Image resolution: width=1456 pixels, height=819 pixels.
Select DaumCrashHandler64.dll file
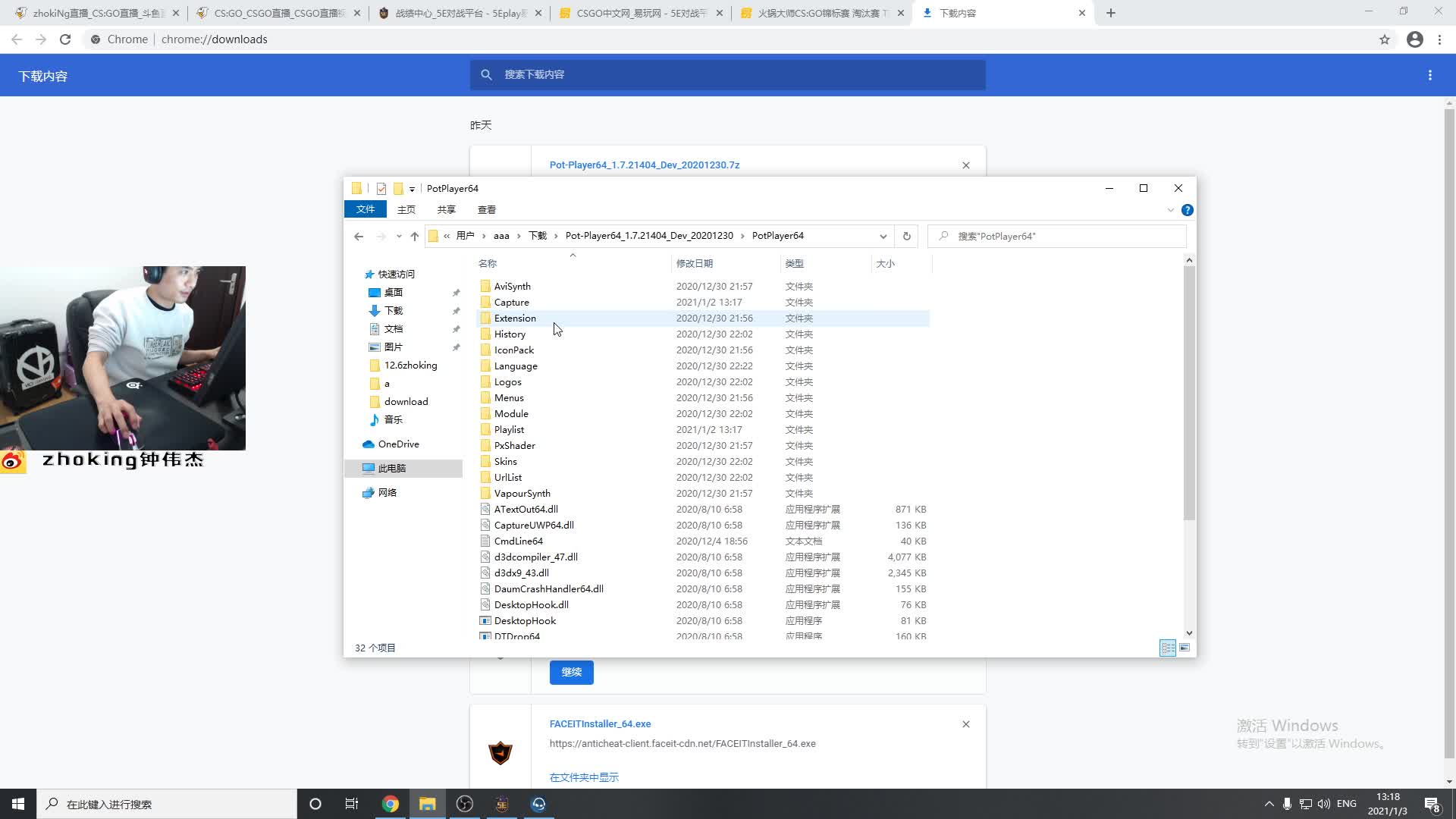coord(548,588)
